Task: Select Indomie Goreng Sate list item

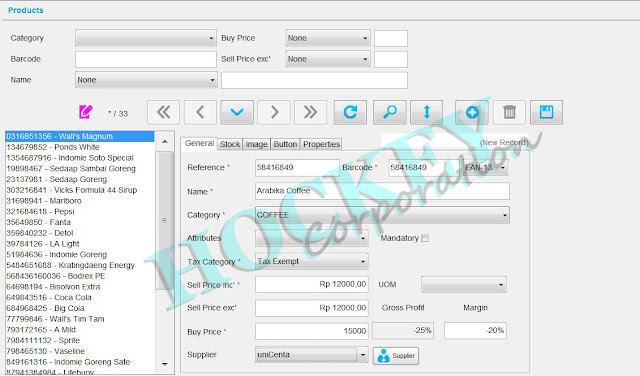Action: tap(80, 362)
